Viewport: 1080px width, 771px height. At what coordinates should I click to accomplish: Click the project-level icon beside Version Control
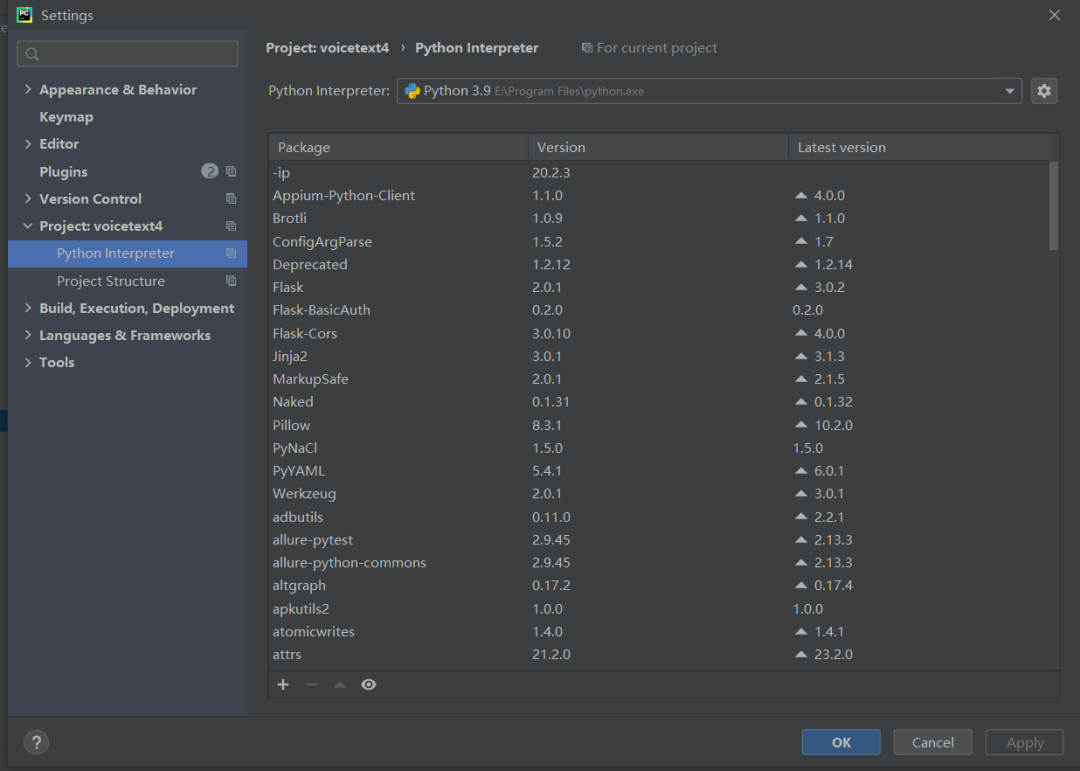coord(231,198)
